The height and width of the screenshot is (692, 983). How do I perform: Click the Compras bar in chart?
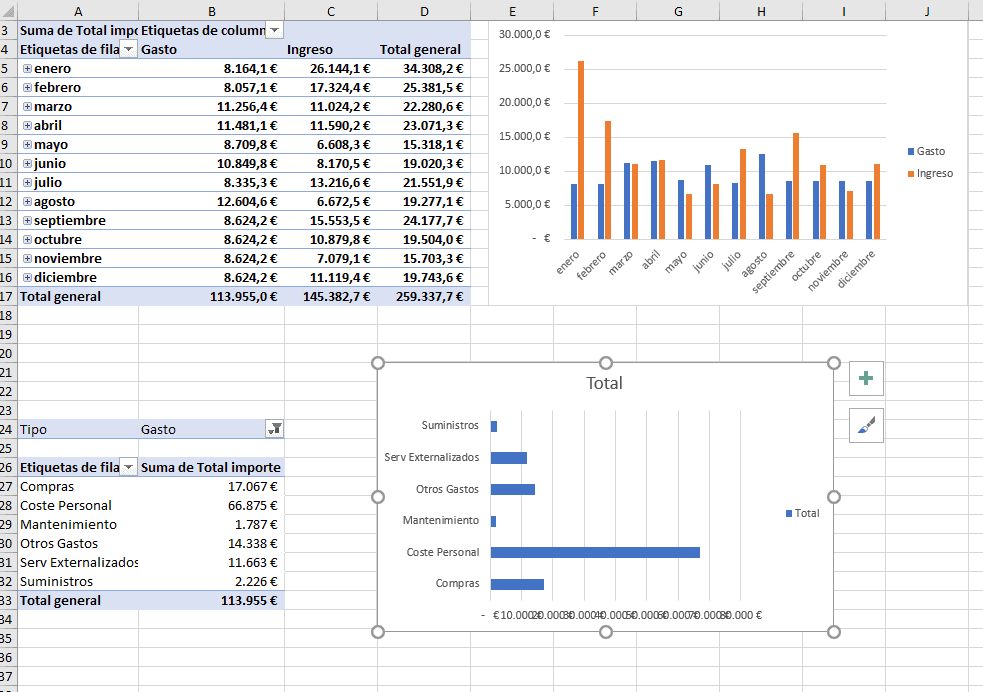pos(517,584)
